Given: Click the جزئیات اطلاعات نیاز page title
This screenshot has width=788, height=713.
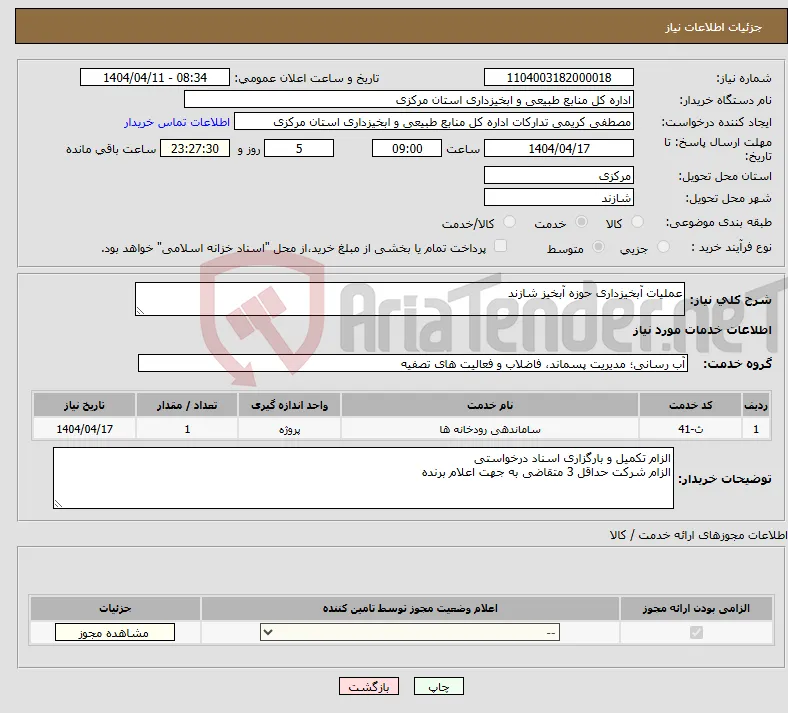Looking at the screenshot, I should pyautogui.click(x=714, y=27).
